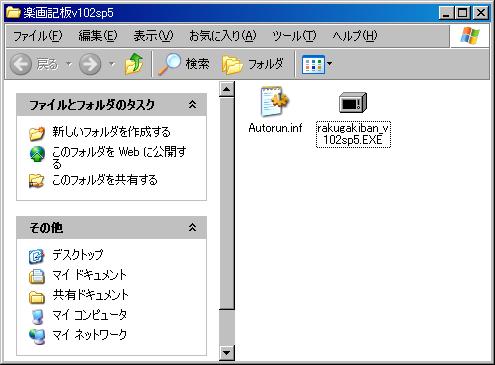Click the Back arrow button
This screenshot has height=365, width=495.
pyautogui.click(x=21, y=64)
